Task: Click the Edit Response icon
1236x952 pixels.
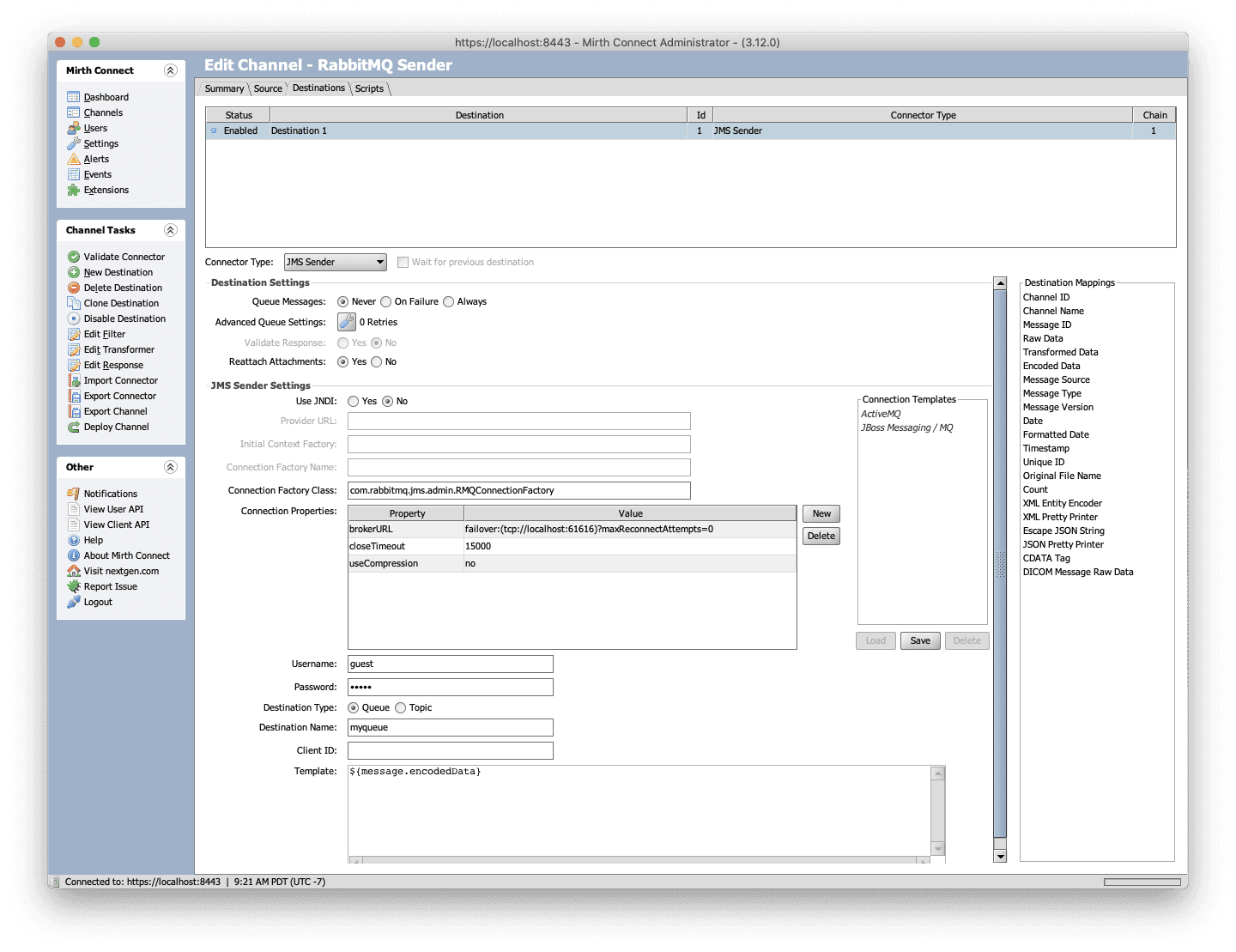Action: point(74,365)
